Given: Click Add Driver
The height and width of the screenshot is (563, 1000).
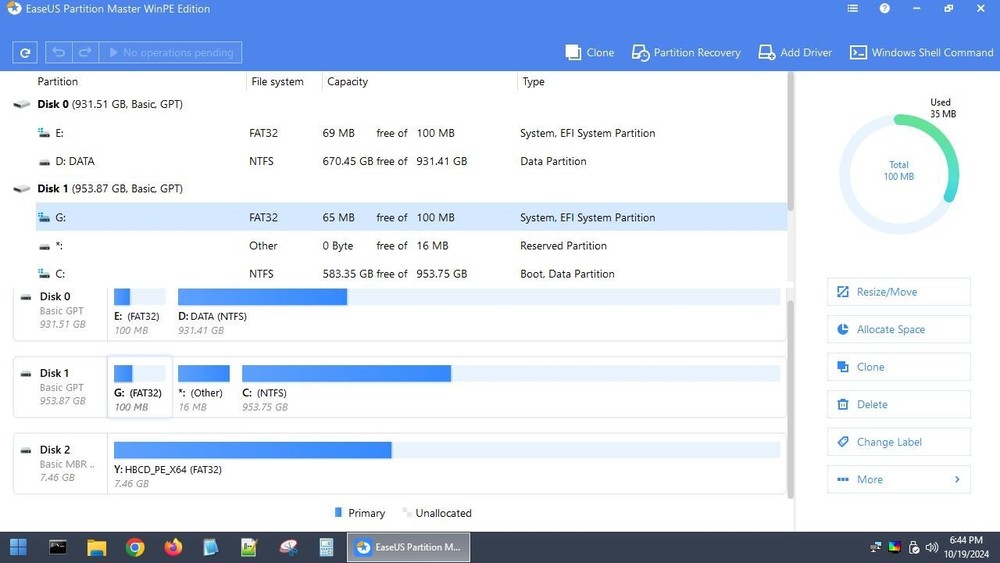Looking at the screenshot, I should coord(795,52).
